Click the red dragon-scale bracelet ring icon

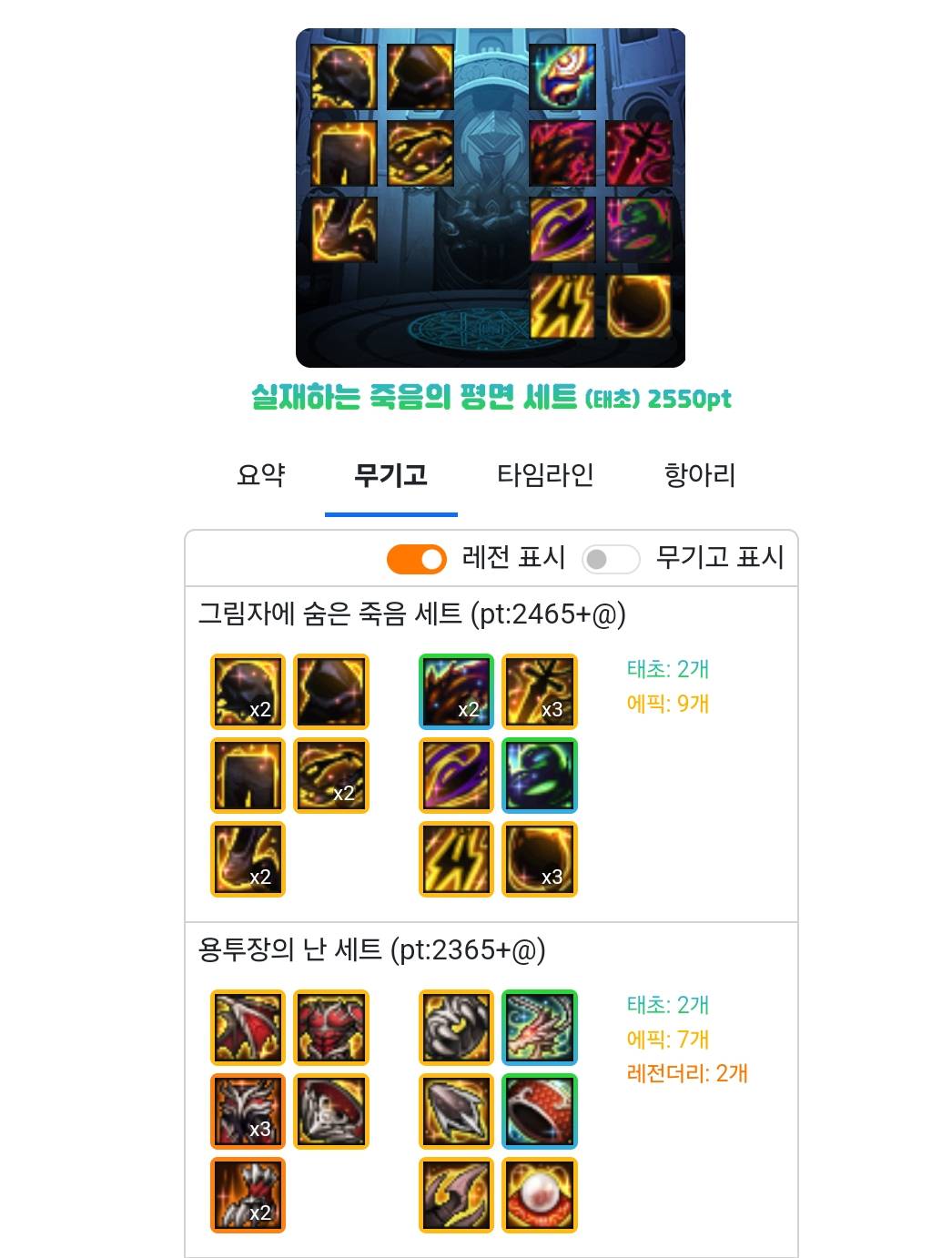[540, 1111]
